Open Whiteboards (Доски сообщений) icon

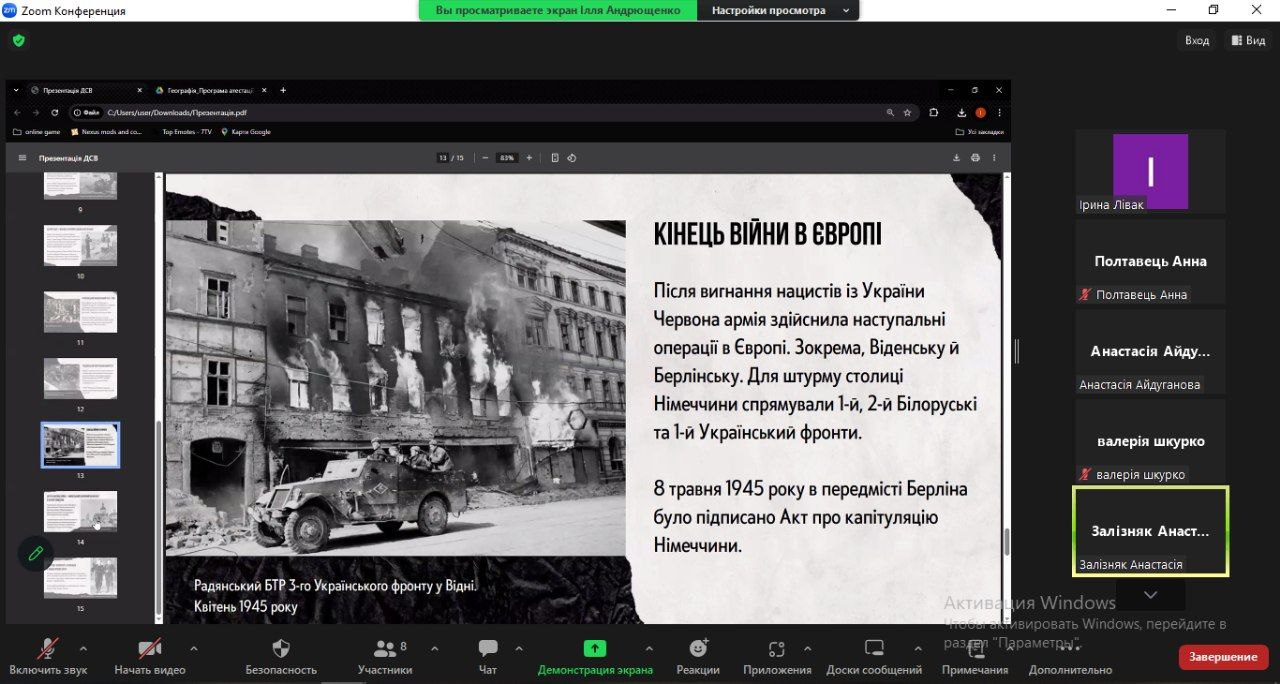click(874, 648)
